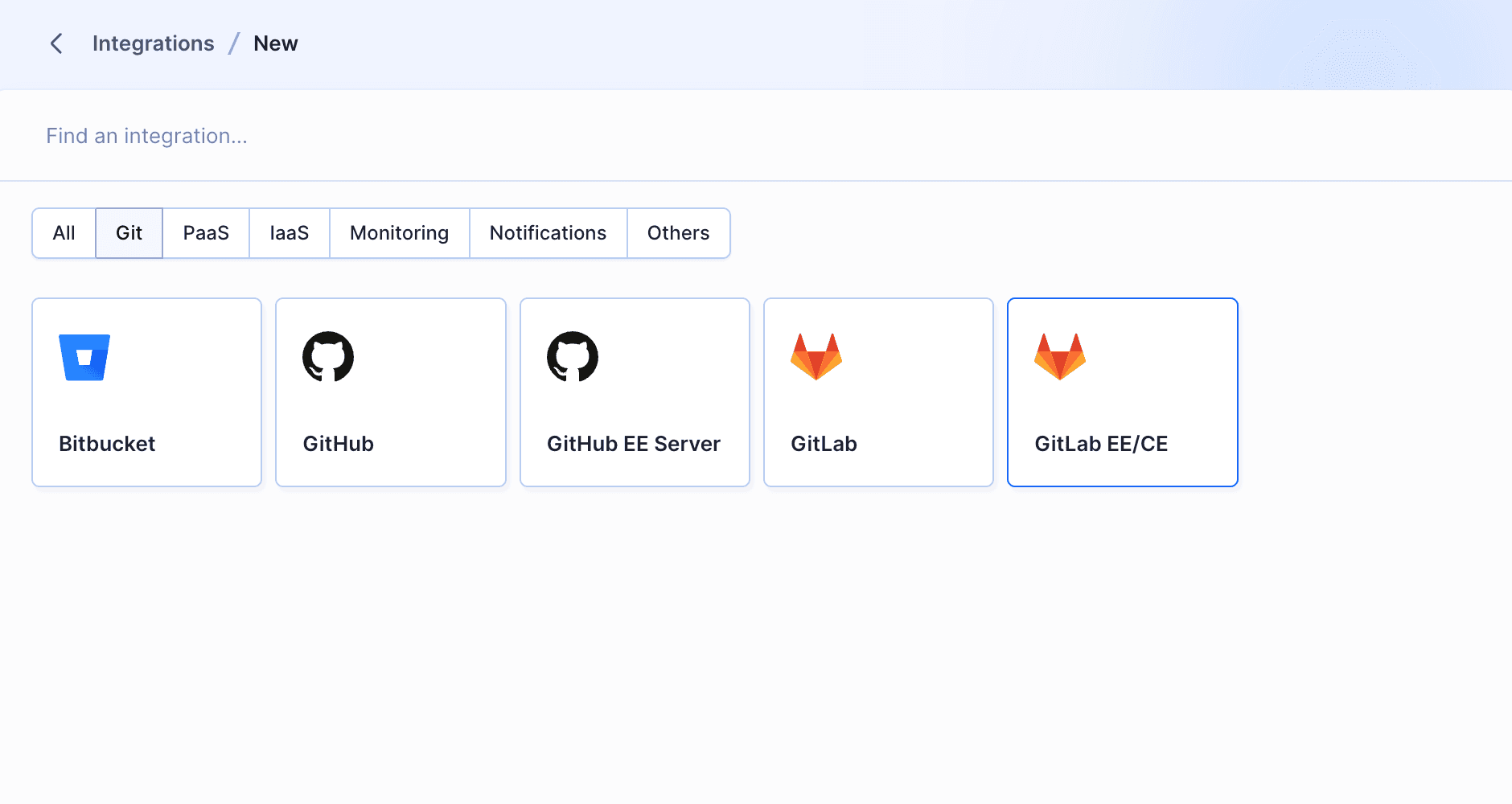Switch to the All filter tab
Image resolution: width=1512 pixels, height=804 pixels.
(x=64, y=233)
